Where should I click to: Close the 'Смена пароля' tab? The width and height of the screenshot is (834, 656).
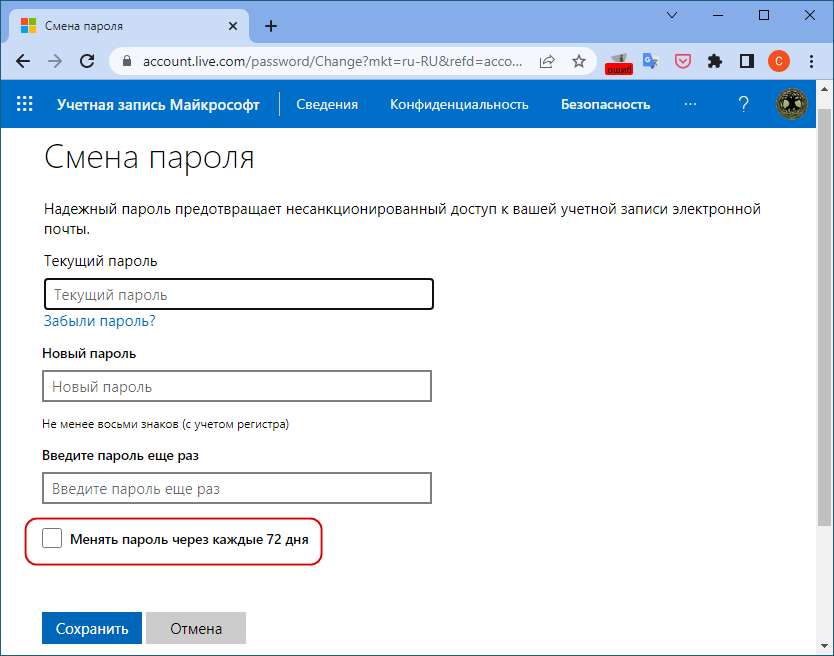pyautogui.click(x=232, y=26)
